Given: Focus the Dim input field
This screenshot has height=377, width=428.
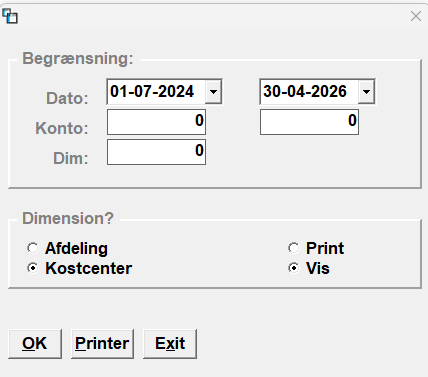Looking at the screenshot, I should pyautogui.click(x=156, y=152).
